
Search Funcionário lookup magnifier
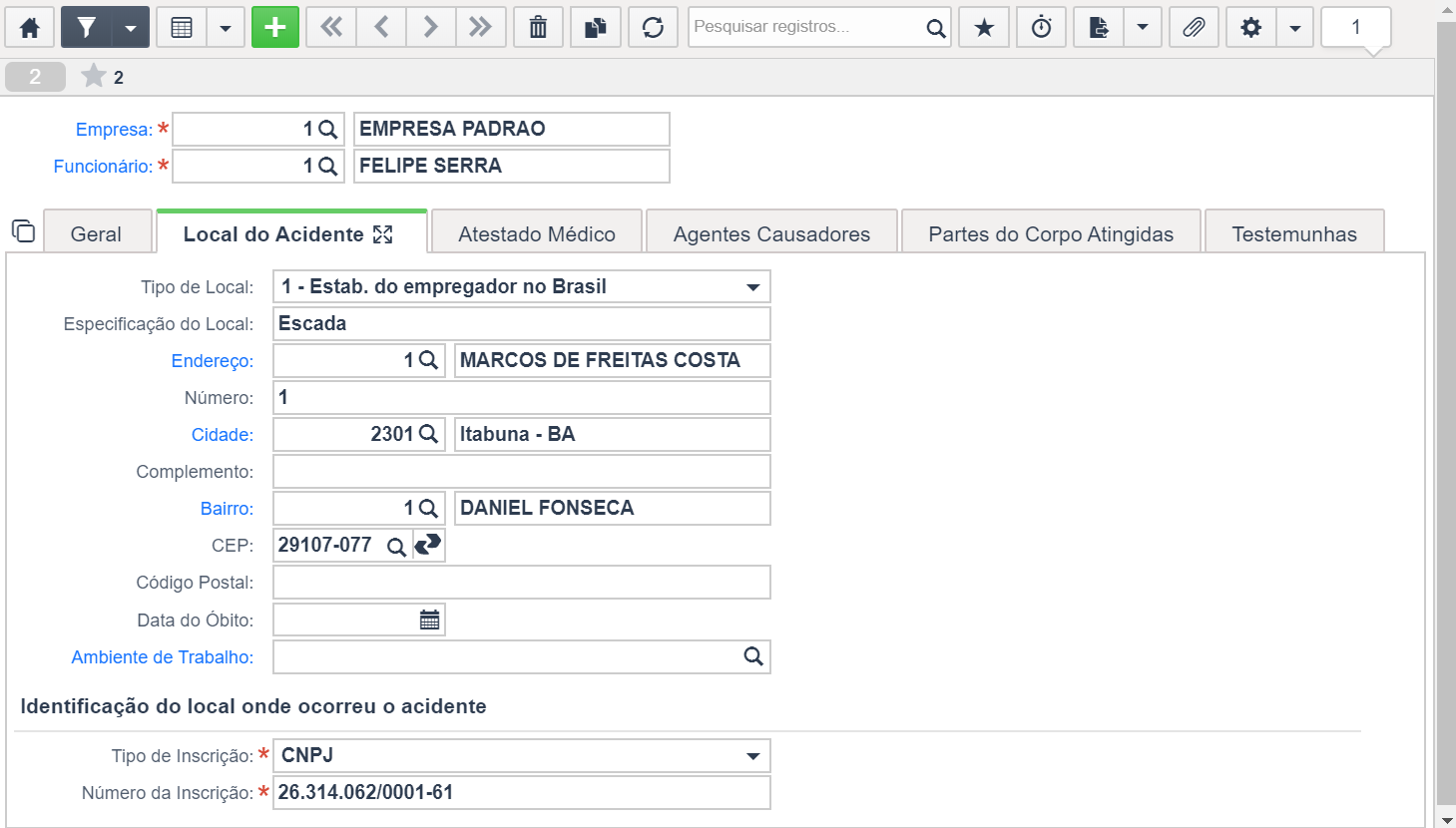click(328, 167)
